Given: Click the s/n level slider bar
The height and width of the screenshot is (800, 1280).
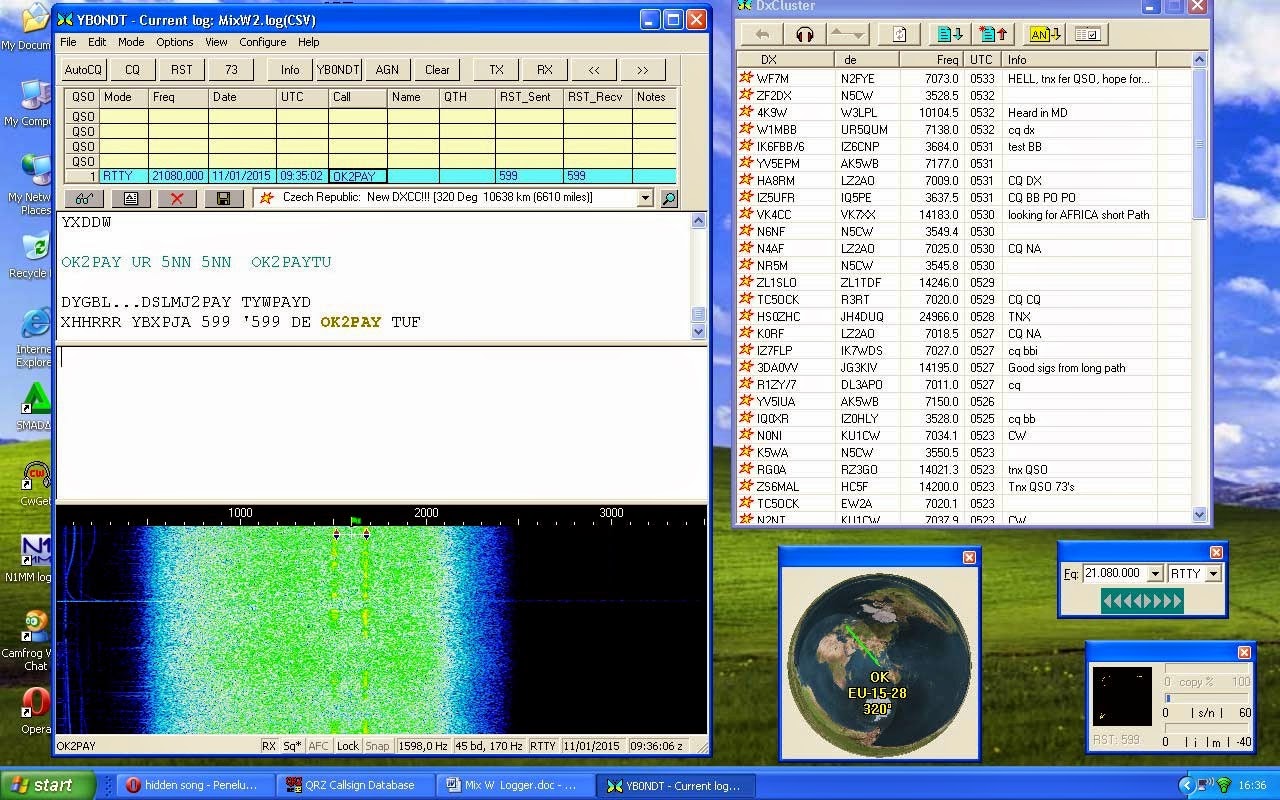Looking at the screenshot, I should [1207, 698].
